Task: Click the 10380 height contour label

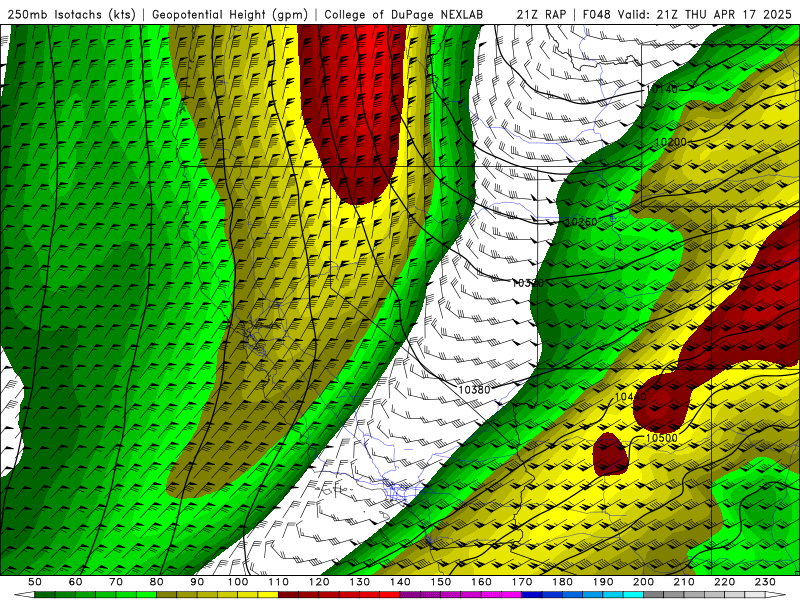Action: (x=474, y=390)
